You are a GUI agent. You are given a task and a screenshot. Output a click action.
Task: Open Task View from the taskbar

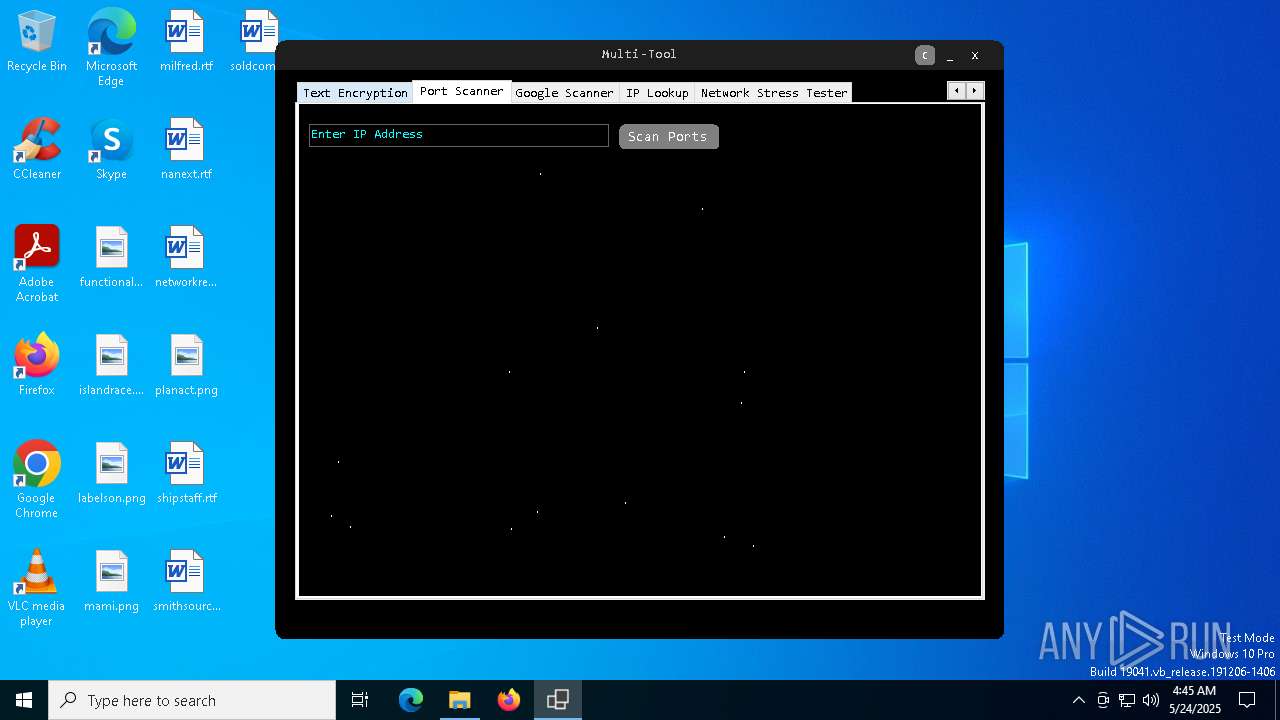pos(360,700)
